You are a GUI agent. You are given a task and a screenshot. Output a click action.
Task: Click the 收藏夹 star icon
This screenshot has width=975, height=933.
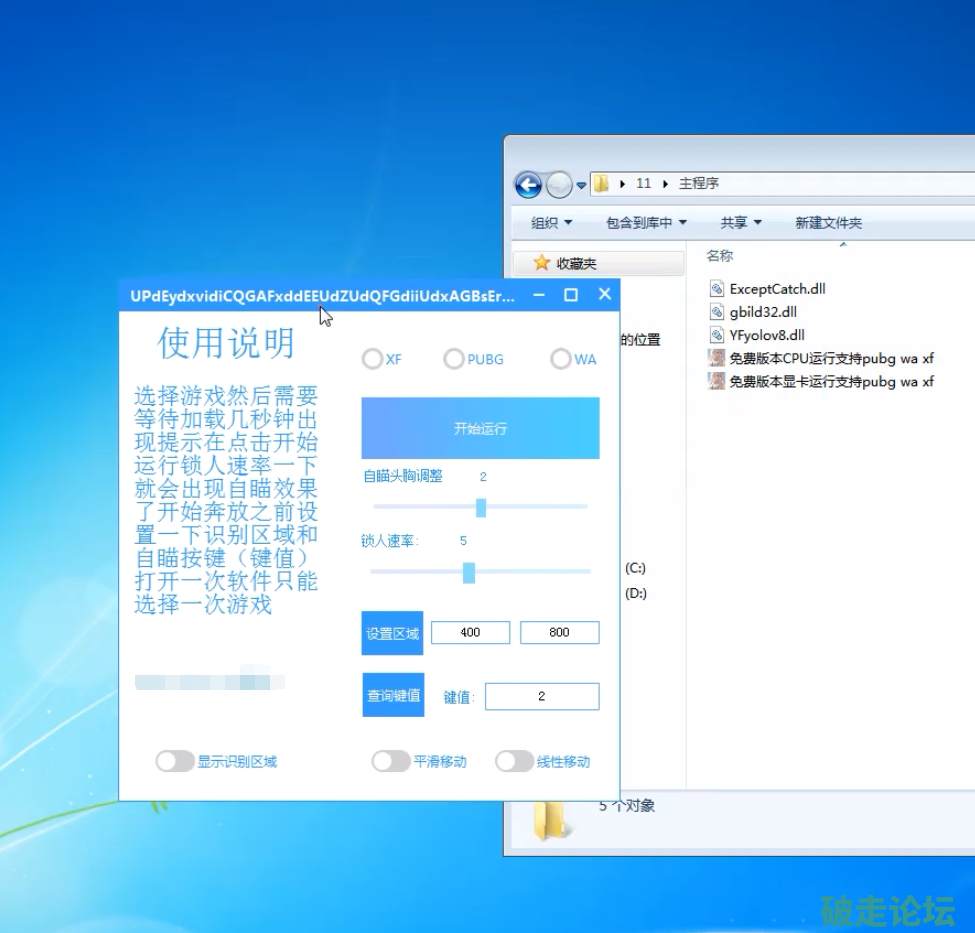pos(542,263)
